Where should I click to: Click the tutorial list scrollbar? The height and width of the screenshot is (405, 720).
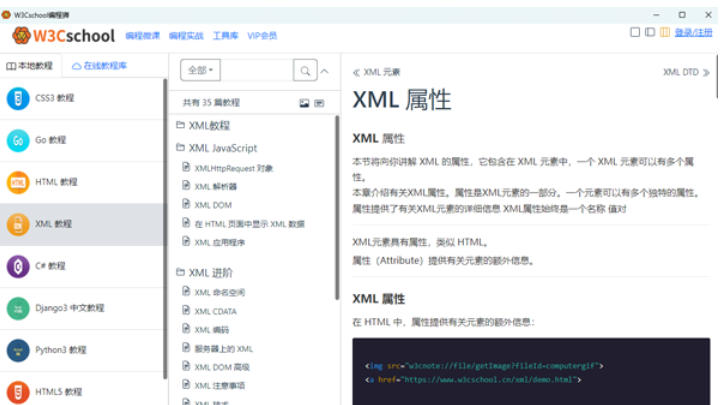(165, 229)
